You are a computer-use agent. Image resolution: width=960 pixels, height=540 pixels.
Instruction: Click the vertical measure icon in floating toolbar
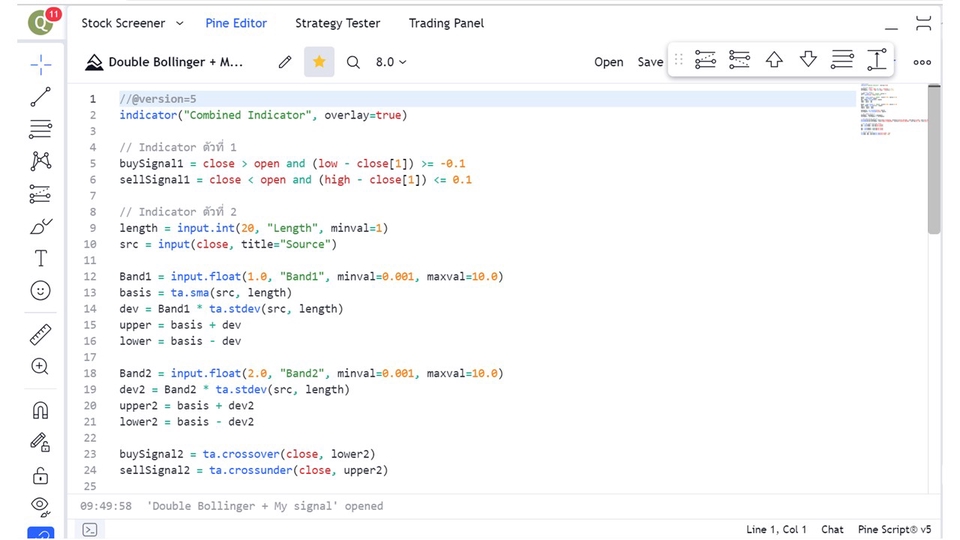877,59
